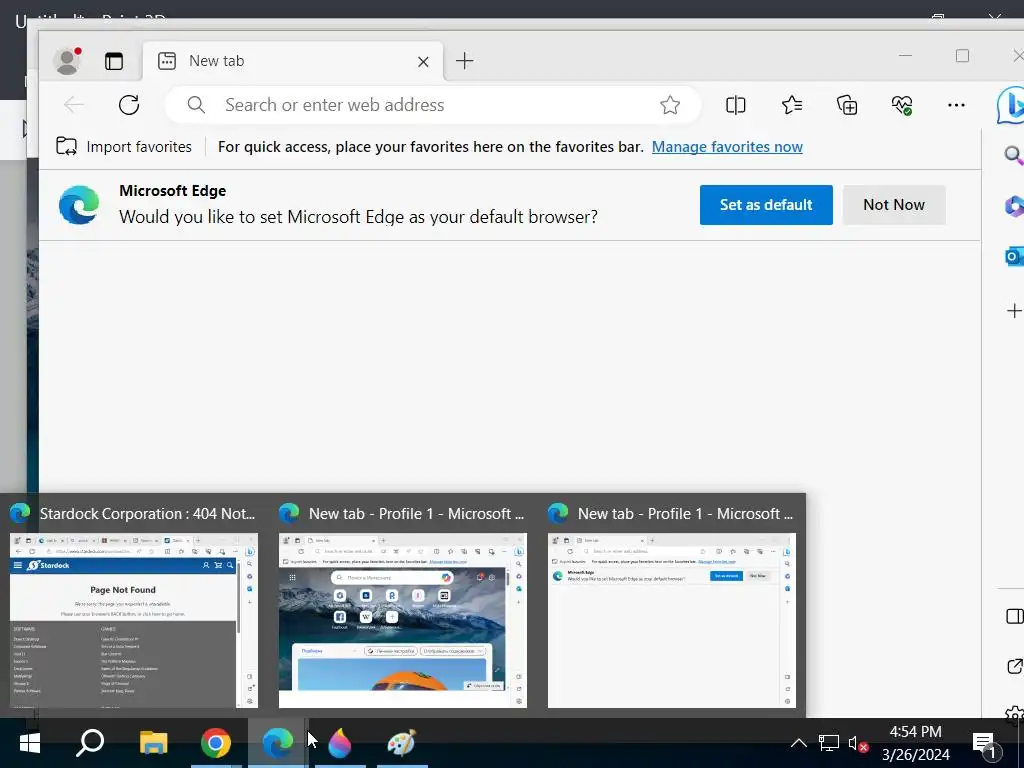1024x768 pixels.
Task: Open the paint palette app in taskbar
Action: pyautogui.click(x=402, y=743)
